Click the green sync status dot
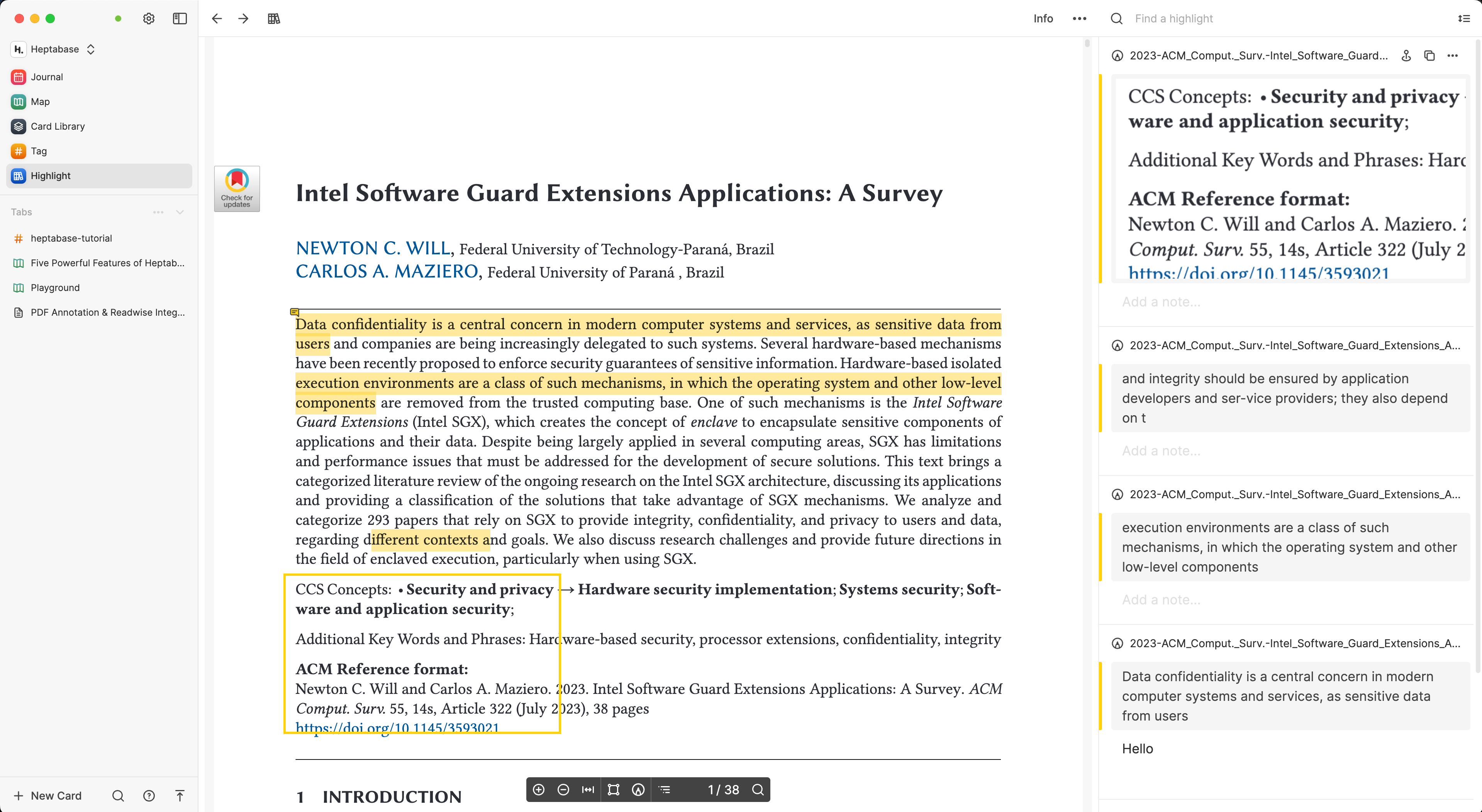Screen dimensions: 1482x812 point(118,19)
